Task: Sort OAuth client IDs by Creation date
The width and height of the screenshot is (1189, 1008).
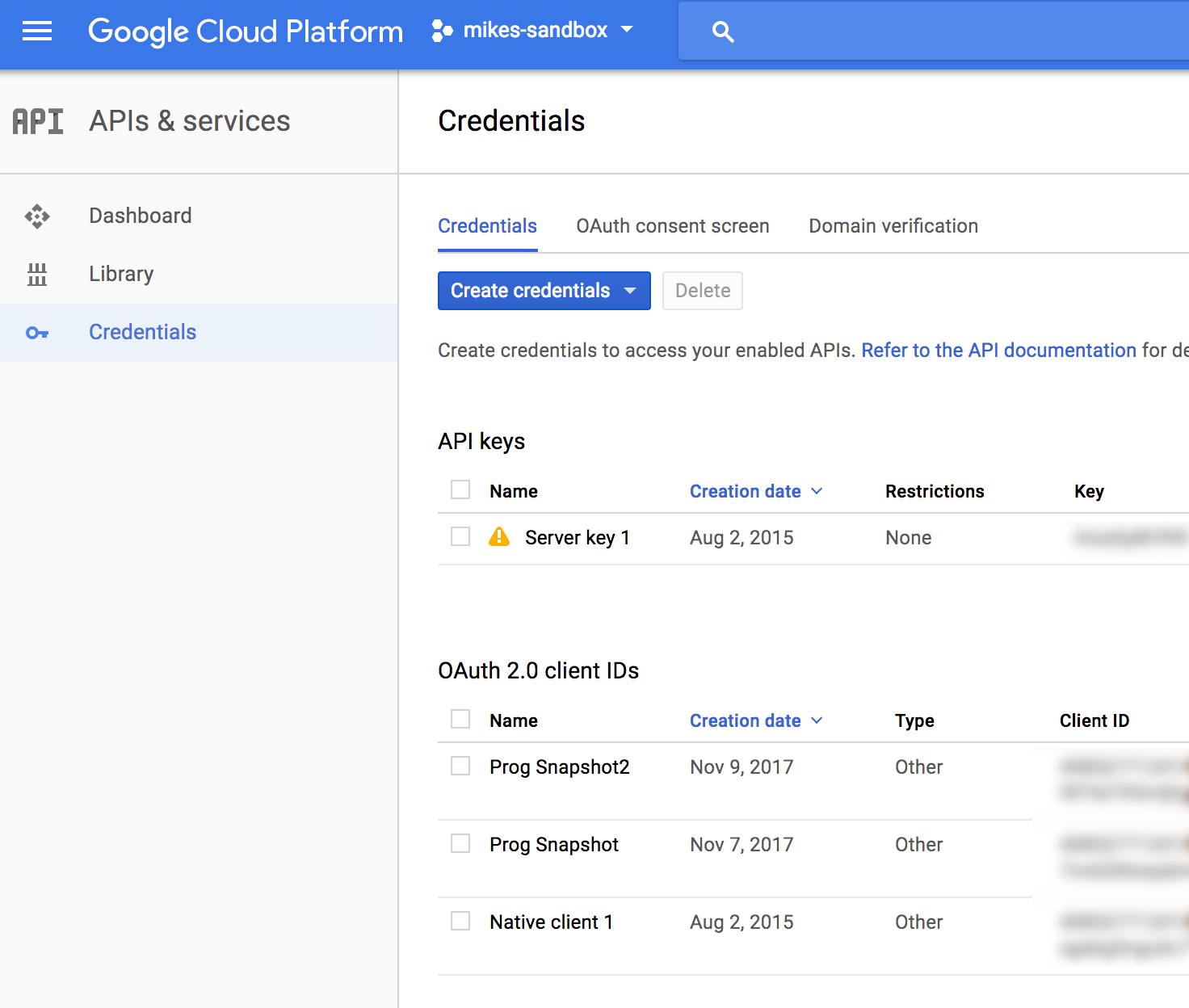Action: click(756, 720)
